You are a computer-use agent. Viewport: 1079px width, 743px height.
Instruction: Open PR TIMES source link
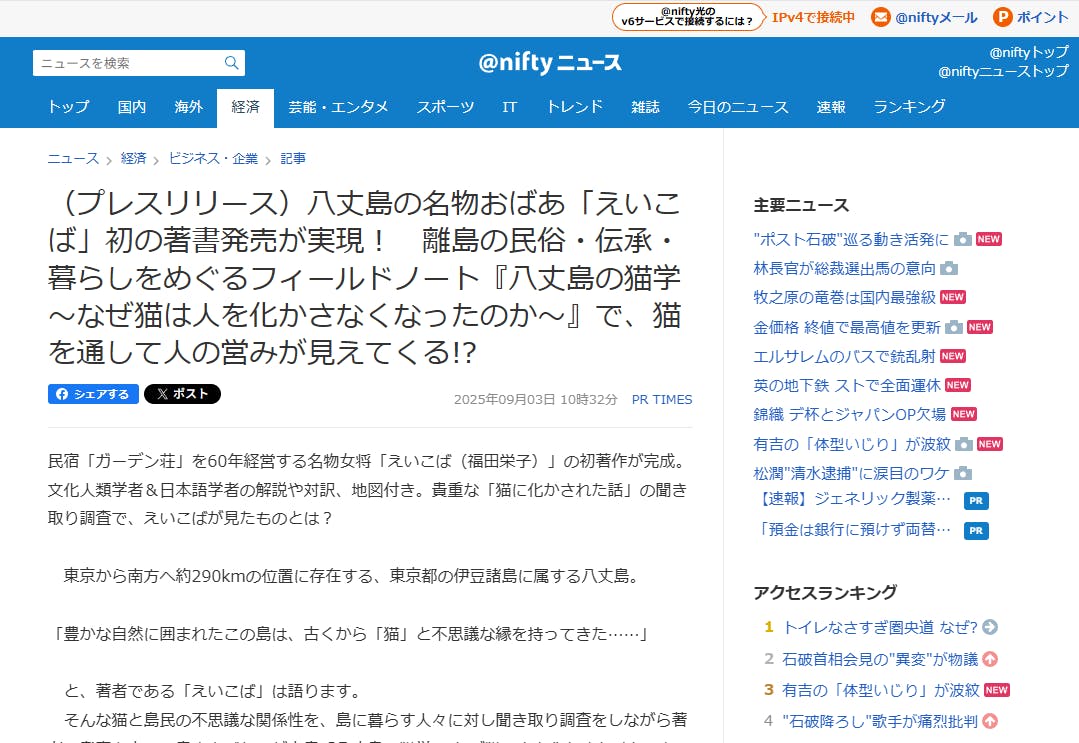pos(661,399)
